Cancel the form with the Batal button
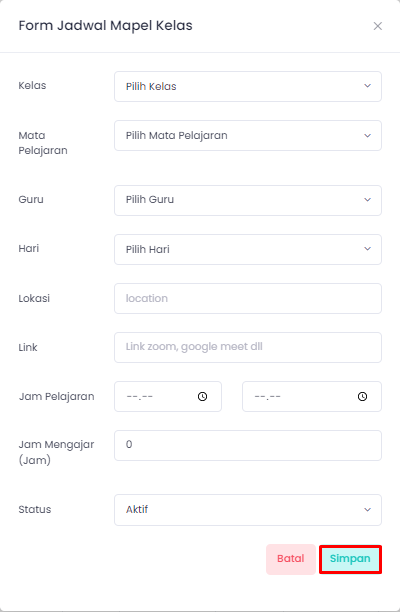 point(291,559)
